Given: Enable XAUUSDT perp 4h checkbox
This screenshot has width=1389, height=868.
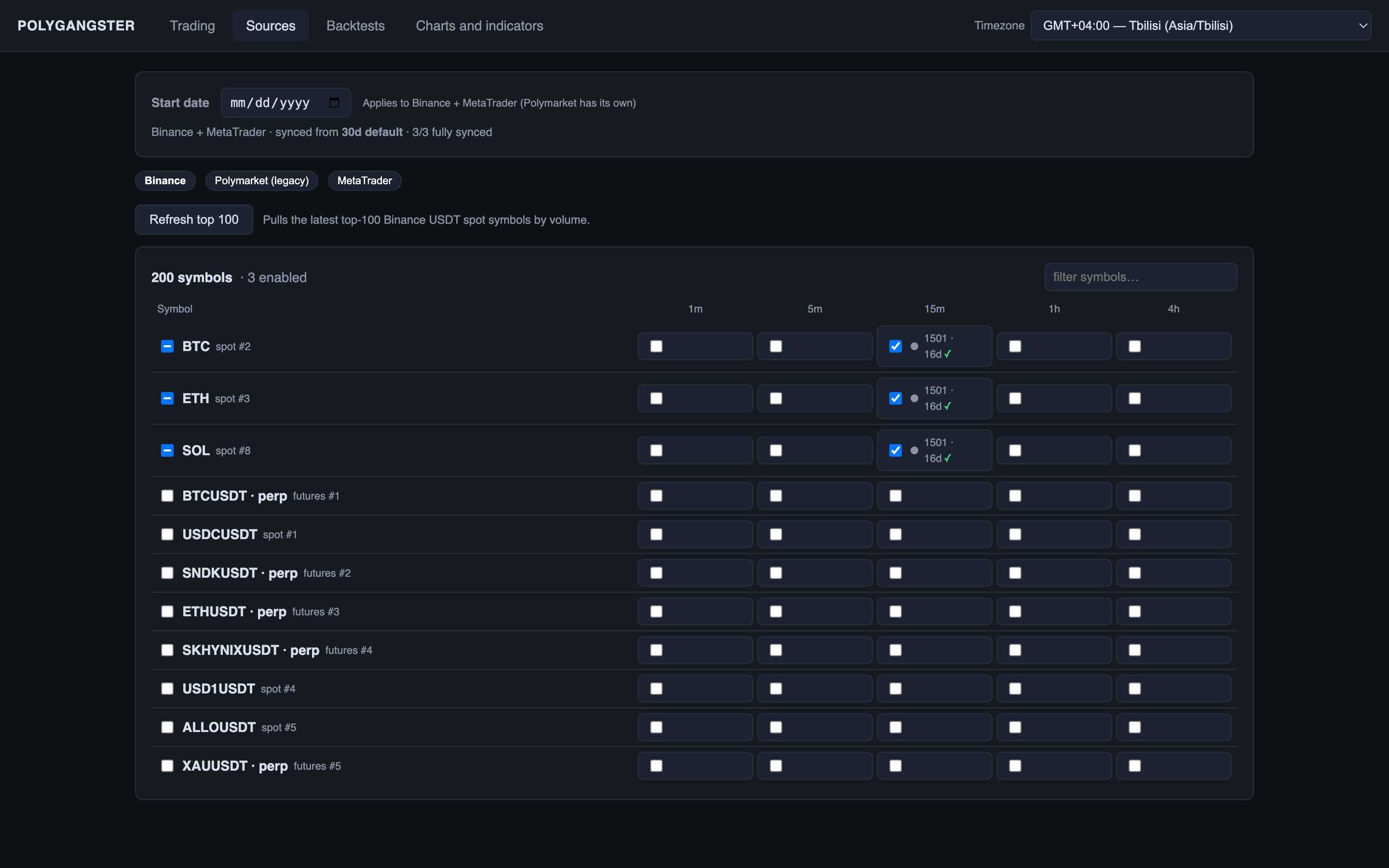Looking at the screenshot, I should [1135, 766].
